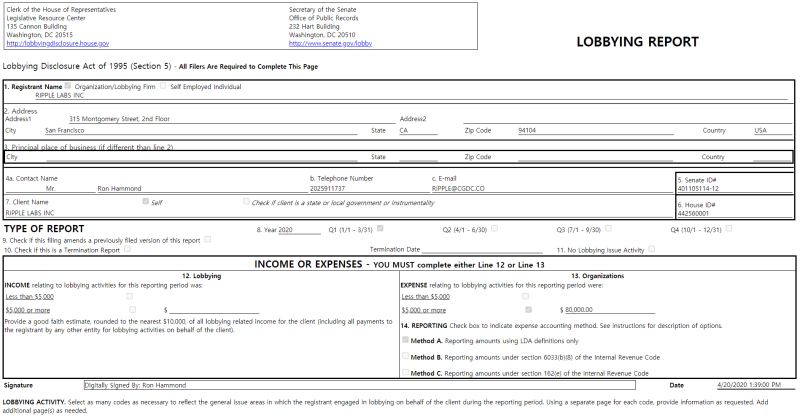This screenshot has width=800, height=417.
Task: Click the Address1 field with Montgomery Street
Action: [x=232, y=119]
